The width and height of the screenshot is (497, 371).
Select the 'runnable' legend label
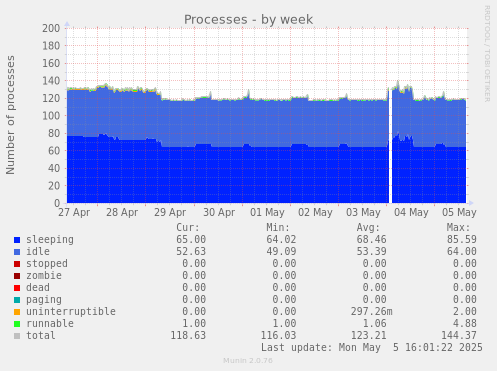coord(50,323)
